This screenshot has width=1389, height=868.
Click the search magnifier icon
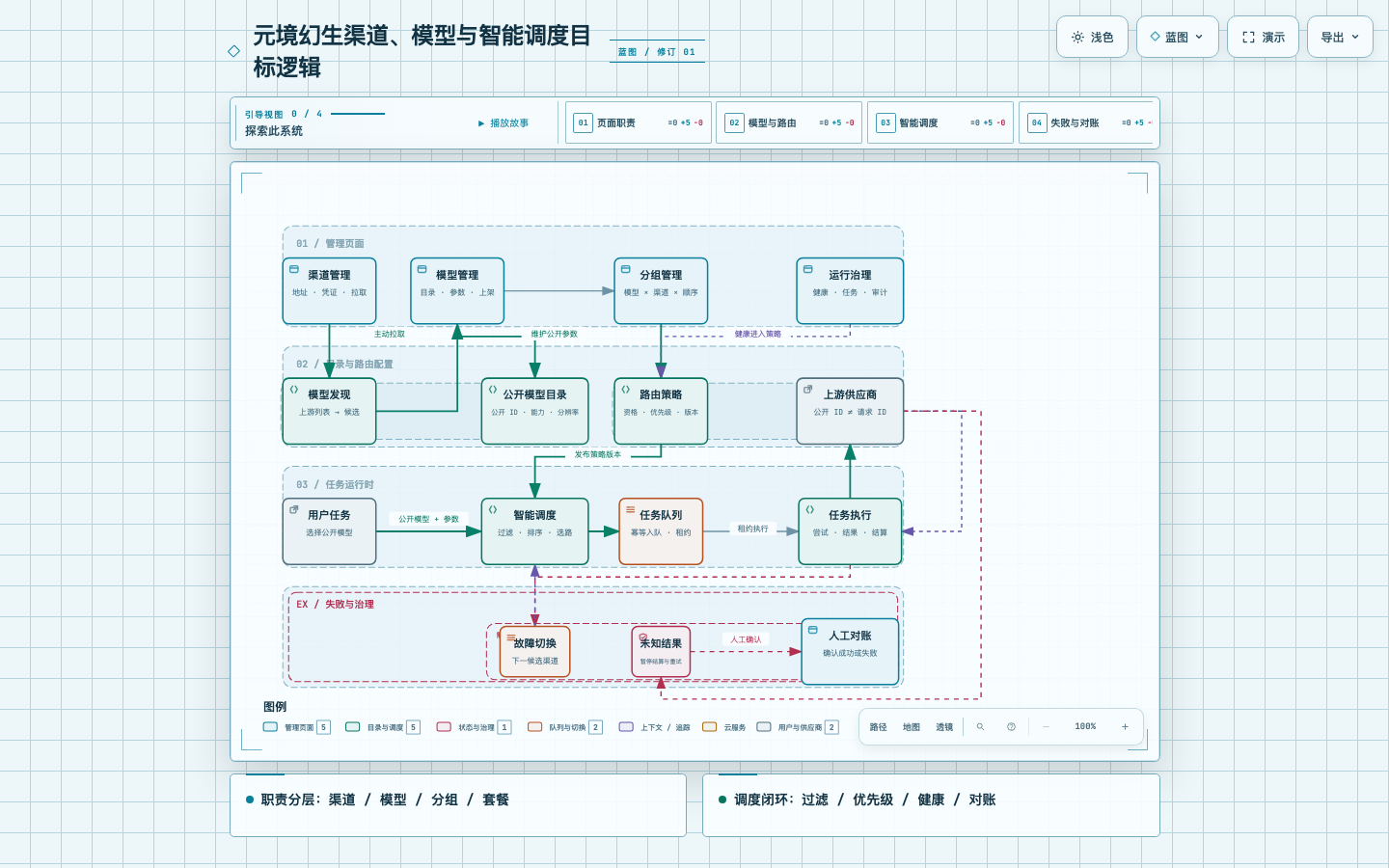pos(980,727)
